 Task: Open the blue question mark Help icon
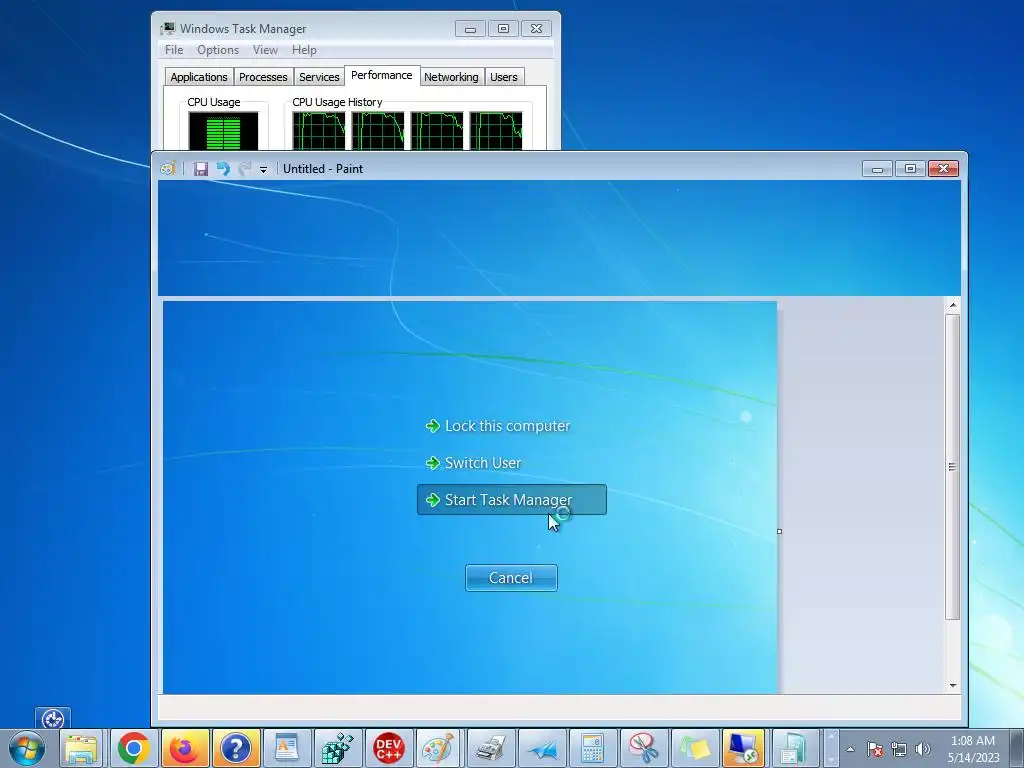236,748
